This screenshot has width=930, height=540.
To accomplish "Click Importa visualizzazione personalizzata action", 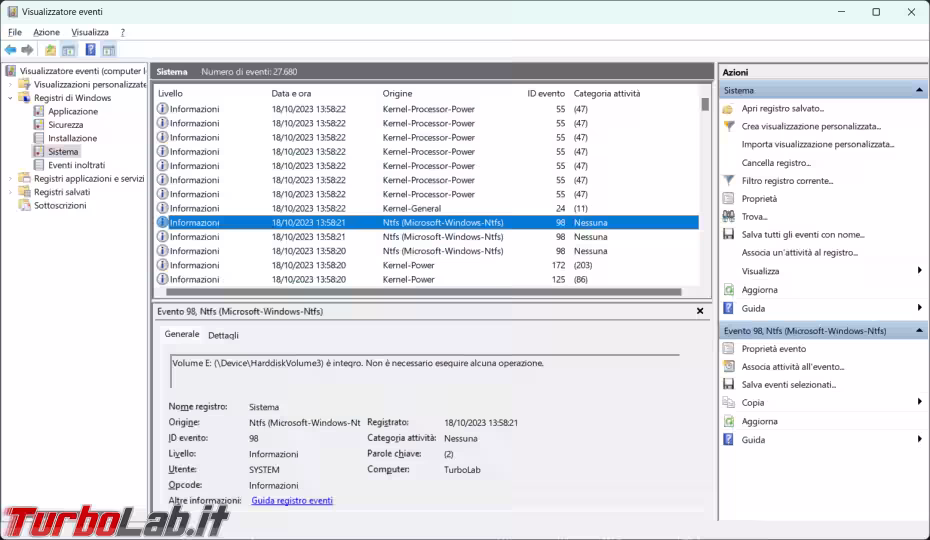I will (x=818, y=144).
